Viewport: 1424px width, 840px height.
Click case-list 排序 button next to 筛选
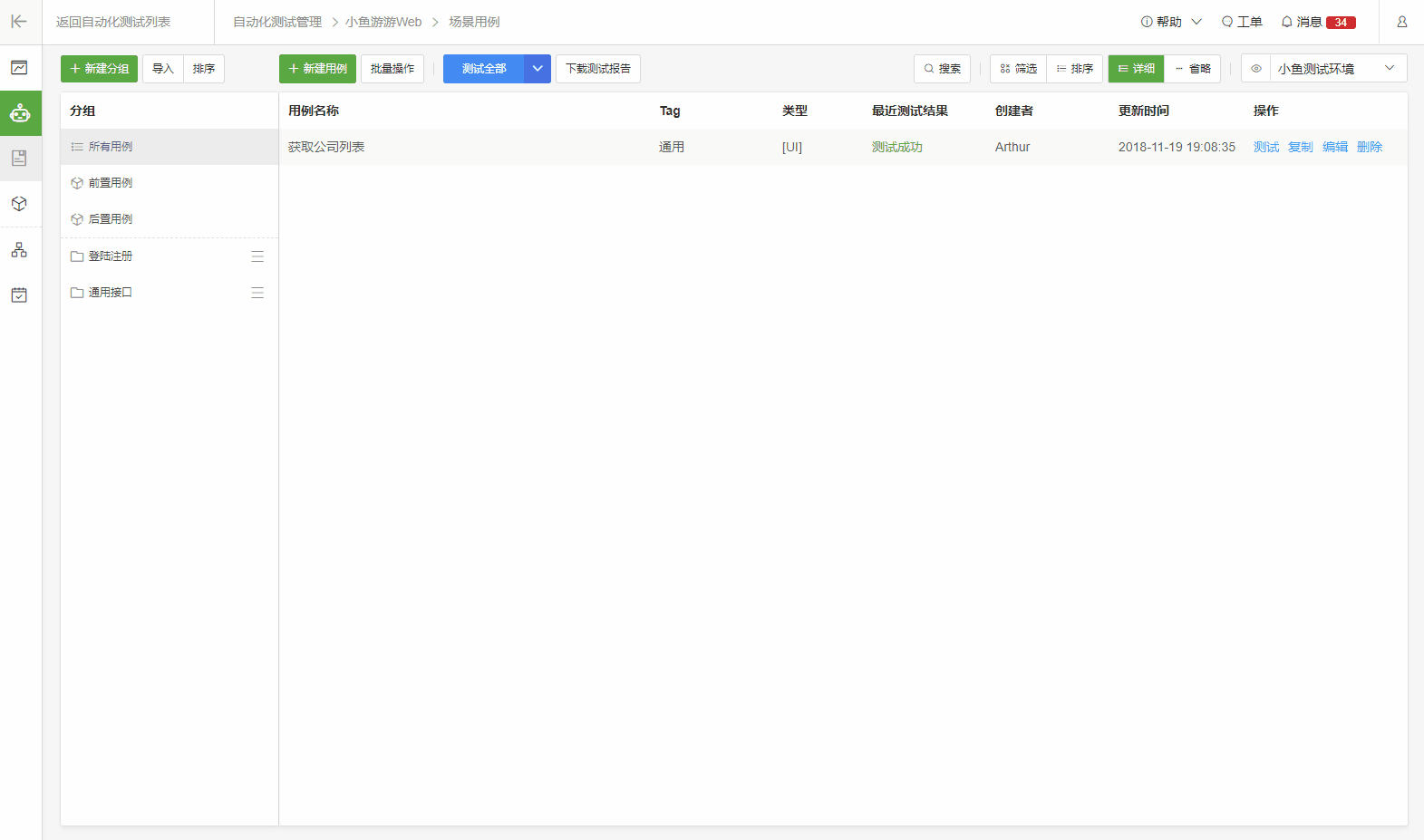click(1074, 69)
